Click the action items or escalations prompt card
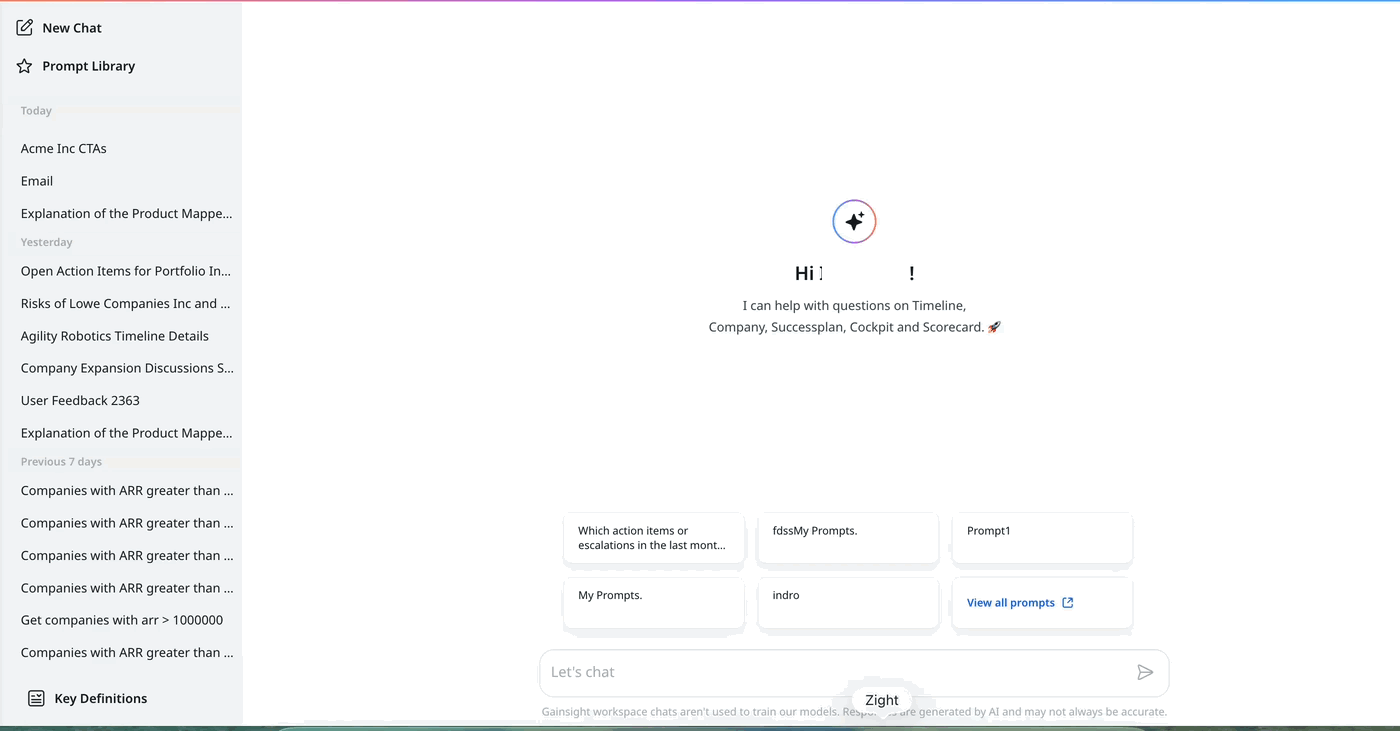This screenshot has height=731, width=1400. pos(653,538)
